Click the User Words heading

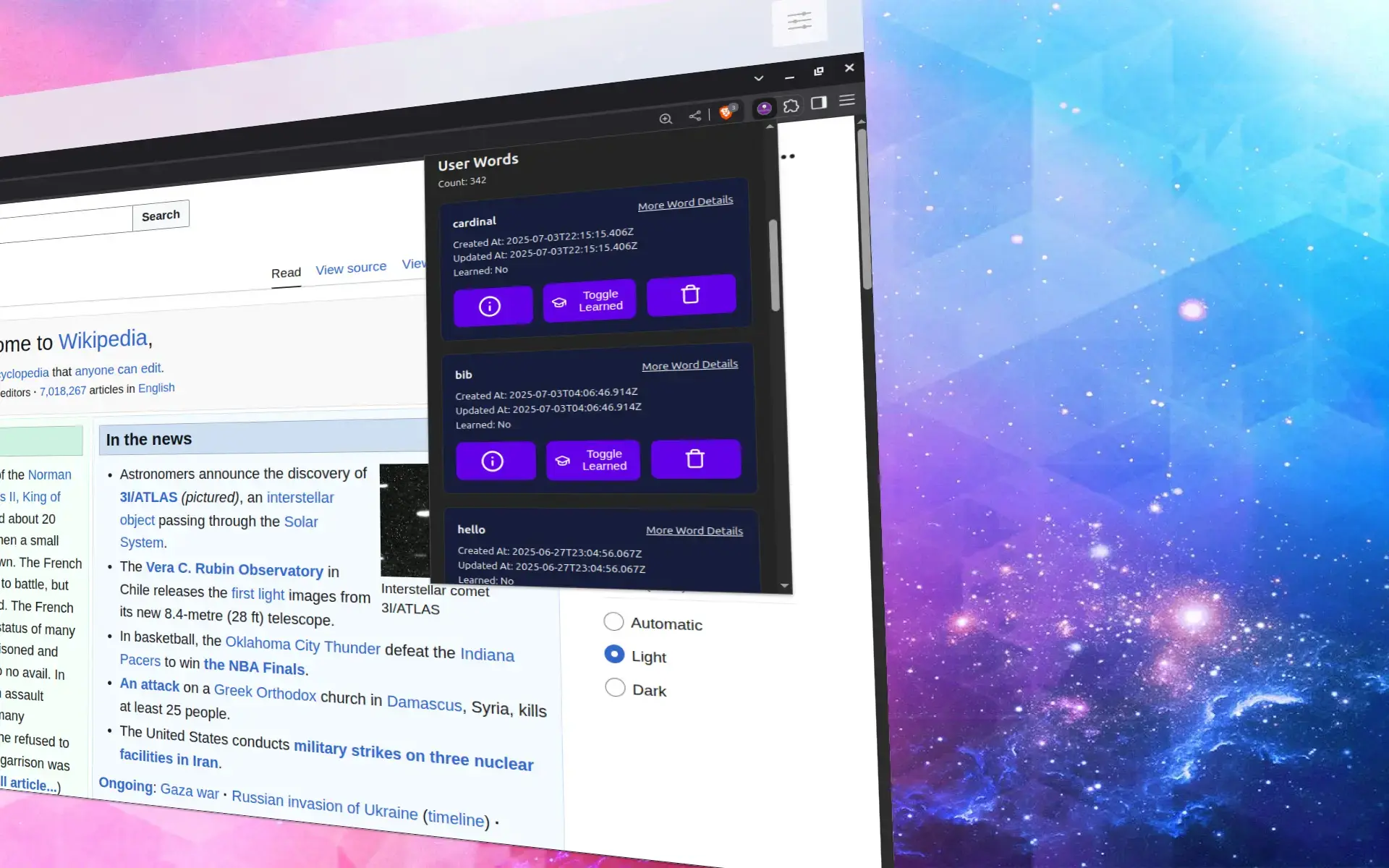477,162
